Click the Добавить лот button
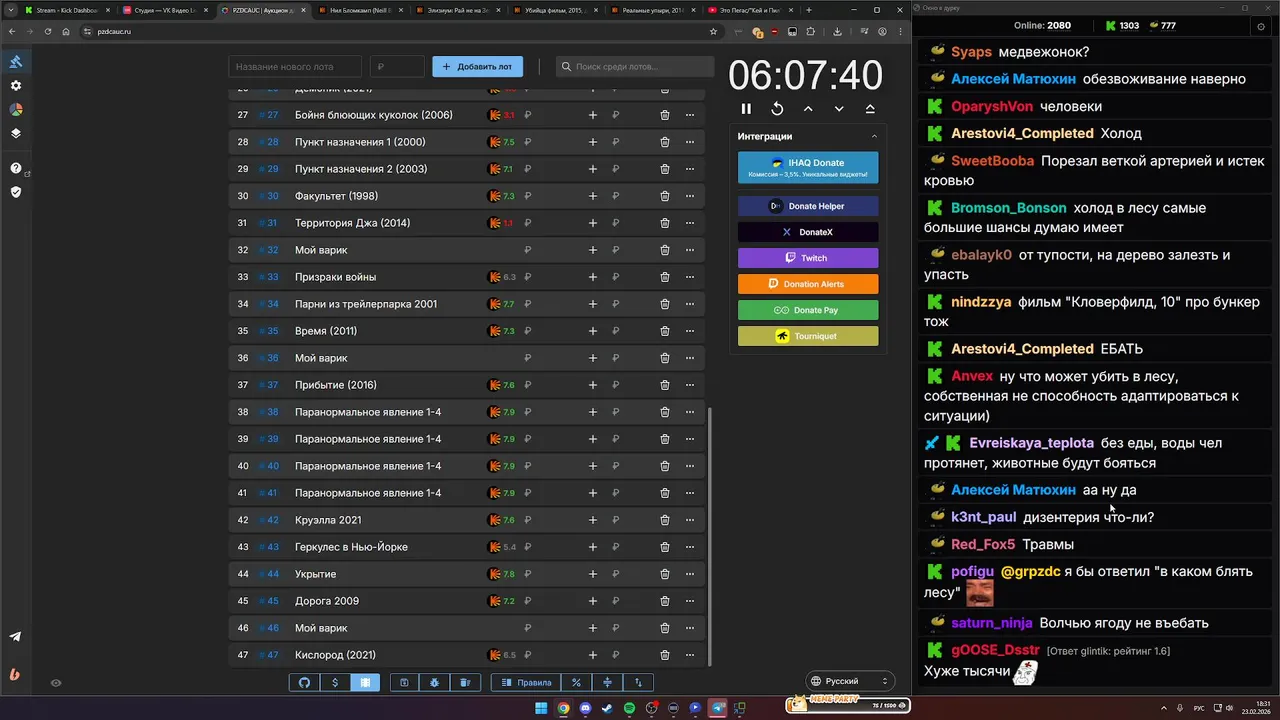The image size is (1280, 720). pyautogui.click(x=477, y=67)
